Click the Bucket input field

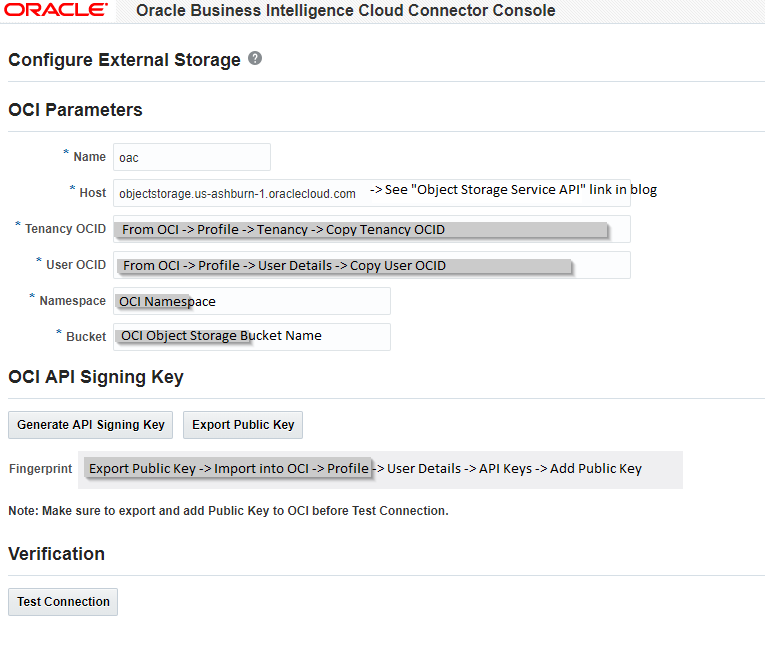pos(251,337)
